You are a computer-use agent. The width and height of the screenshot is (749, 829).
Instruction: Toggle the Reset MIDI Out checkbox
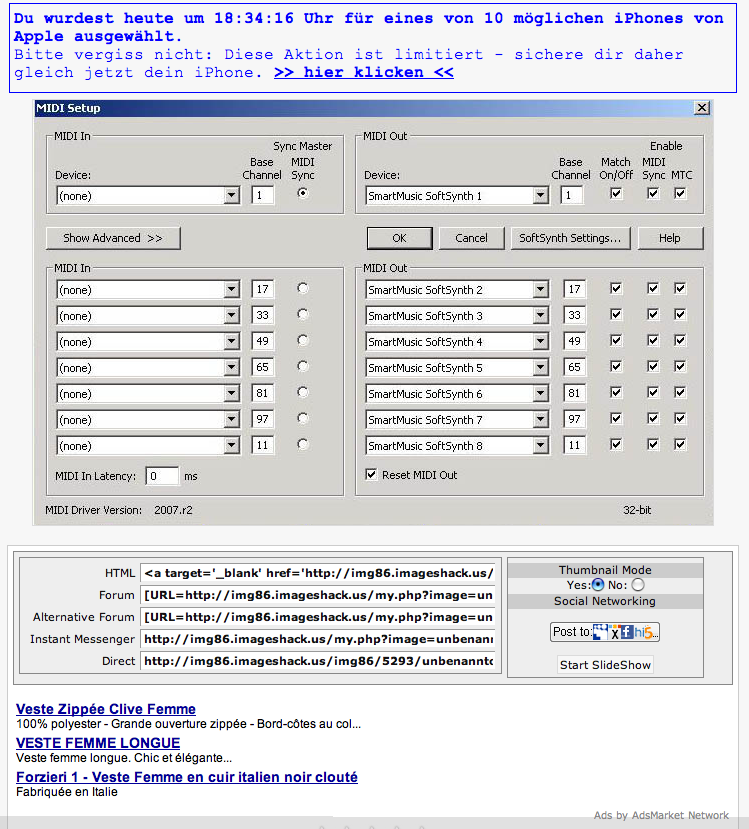pos(372,475)
